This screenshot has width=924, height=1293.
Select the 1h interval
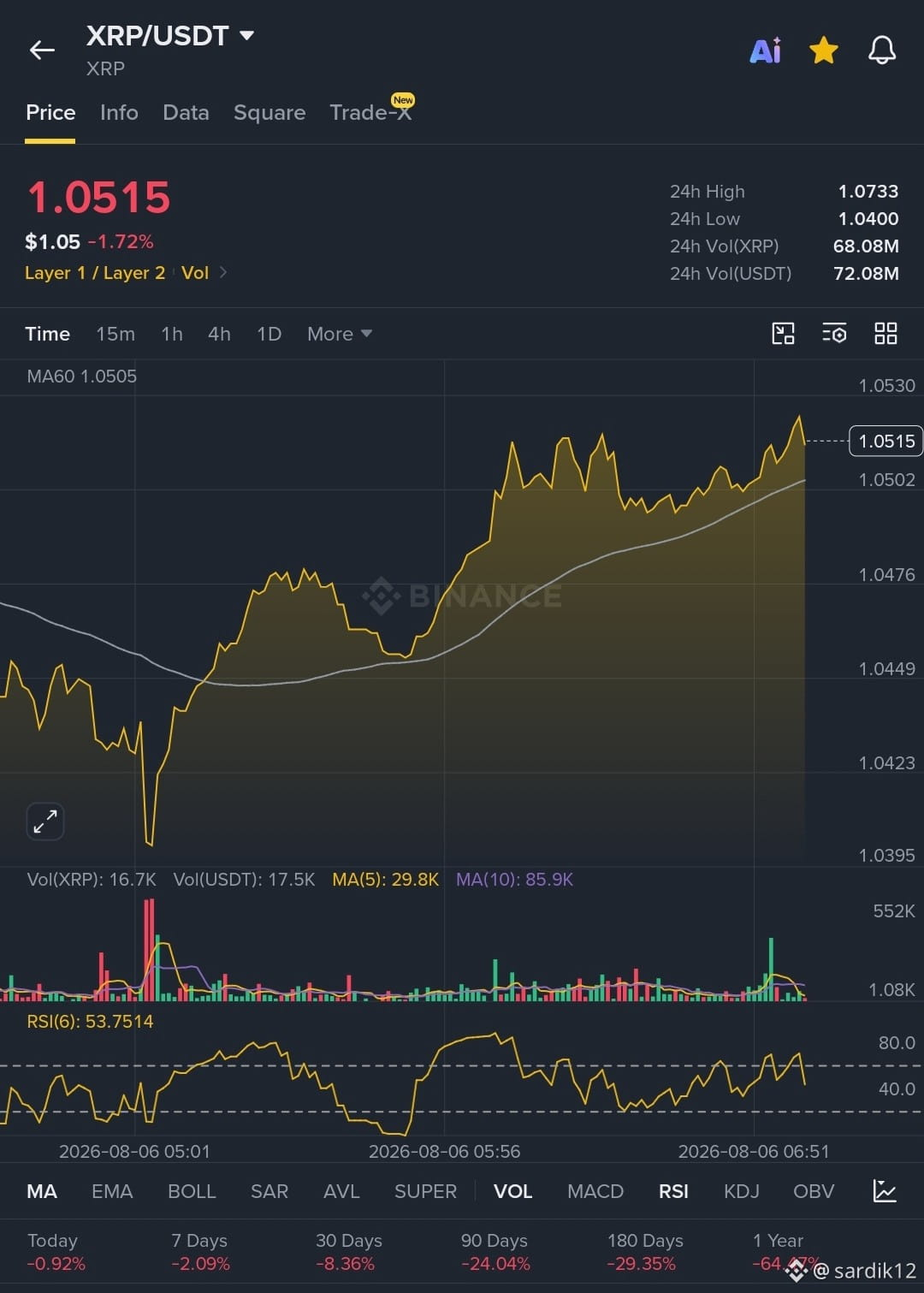point(172,334)
